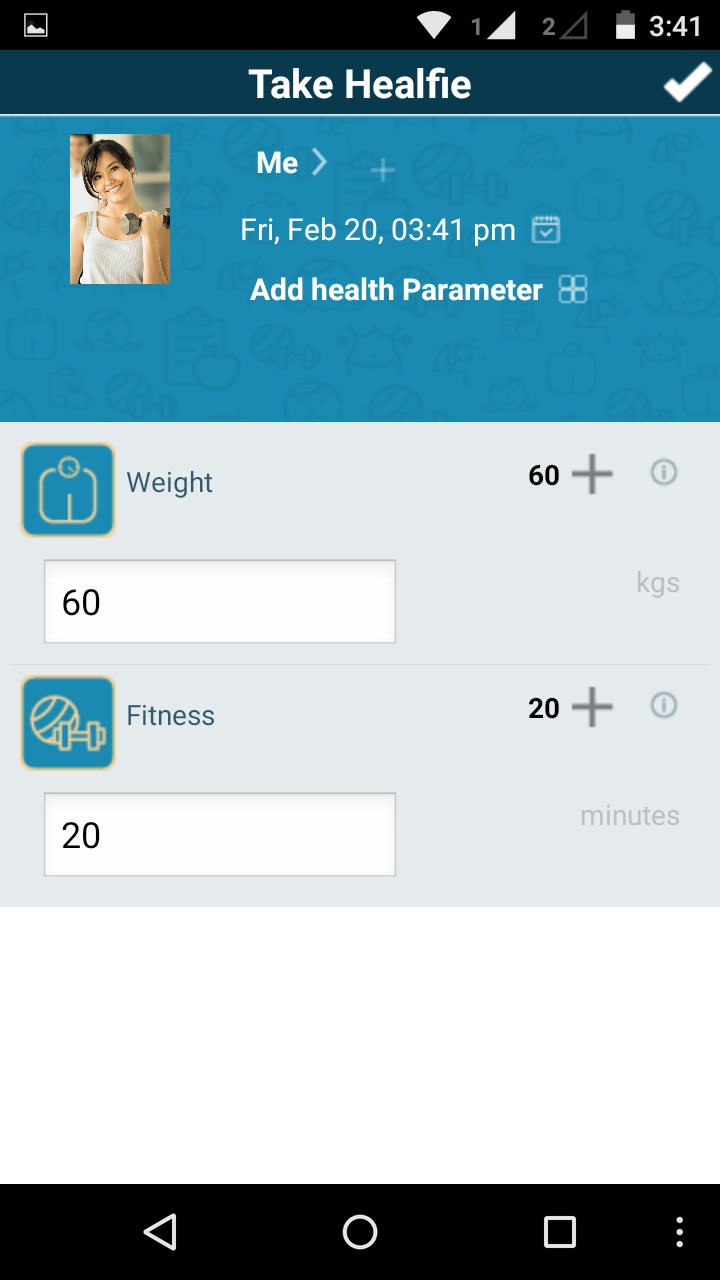Tap the calendar icon beside the date
Viewport: 720px width, 1280px height.
546,230
